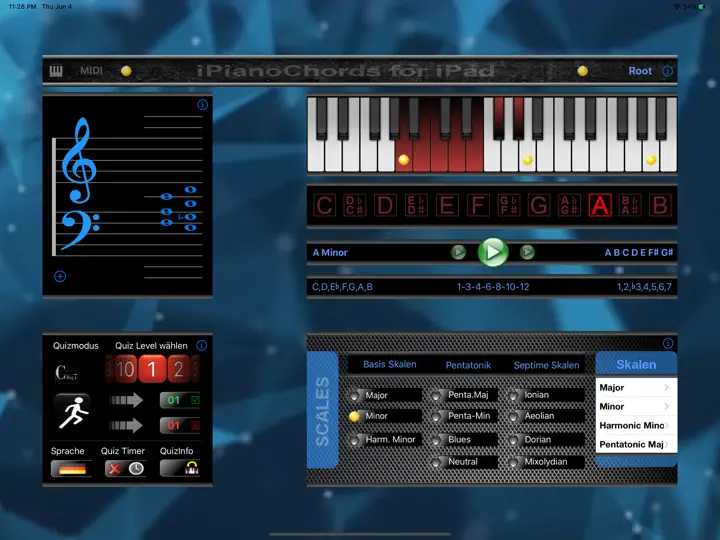Toggle the MIDI indicator light
This screenshot has height=540, width=720.
(126, 71)
